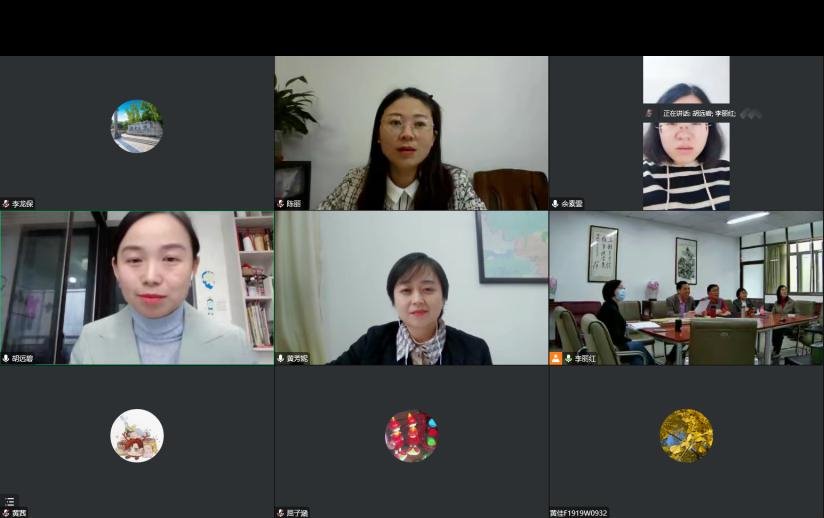Image resolution: width=824 pixels, height=518 pixels.
Task: Select the conference room video of 李丽红
Action: coord(686,288)
